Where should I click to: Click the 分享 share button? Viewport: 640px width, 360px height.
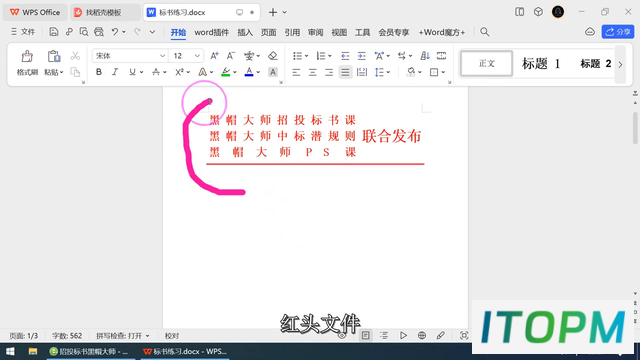(618, 32)
